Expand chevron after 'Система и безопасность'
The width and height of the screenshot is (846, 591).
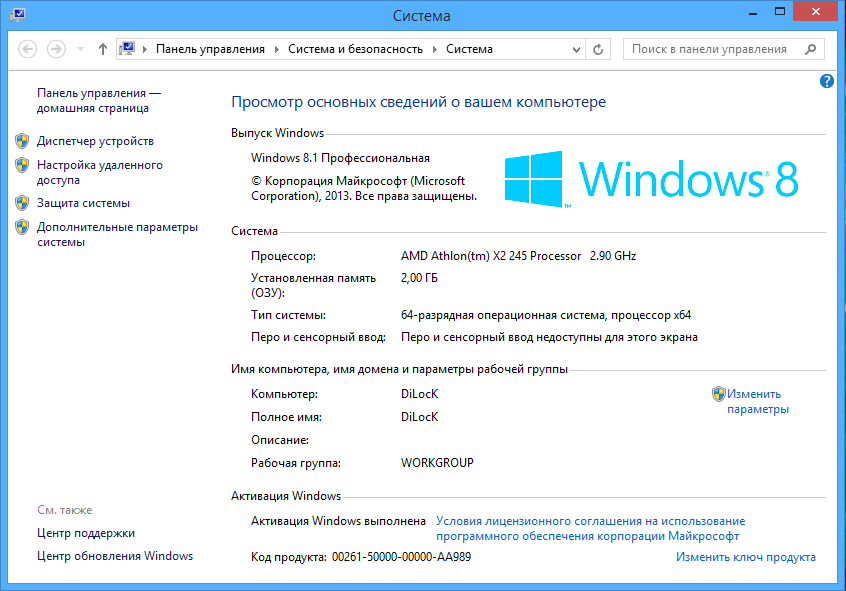click(435, 49)
